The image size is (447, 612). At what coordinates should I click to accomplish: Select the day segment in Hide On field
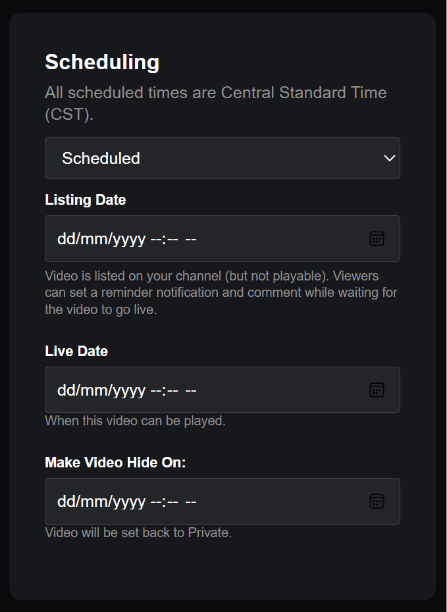pyautogui.click(x=64, y=502)
